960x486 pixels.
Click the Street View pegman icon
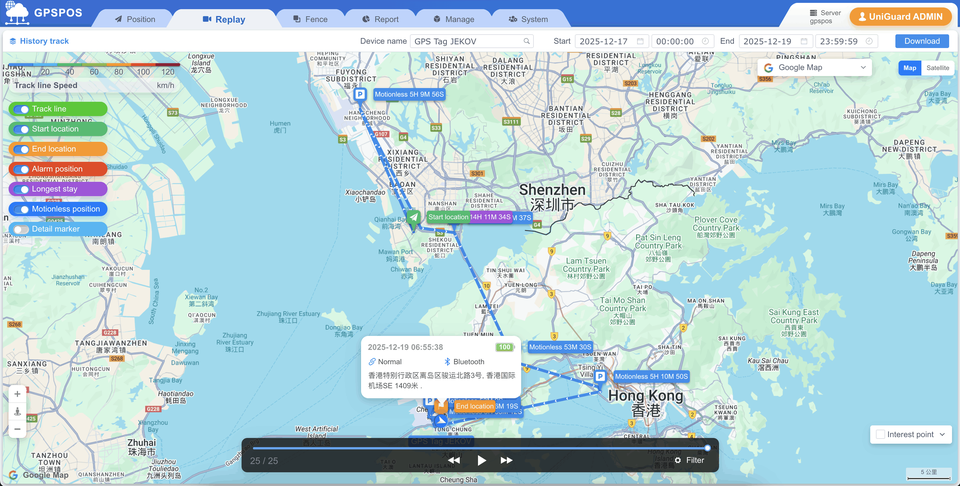[17, 411]
